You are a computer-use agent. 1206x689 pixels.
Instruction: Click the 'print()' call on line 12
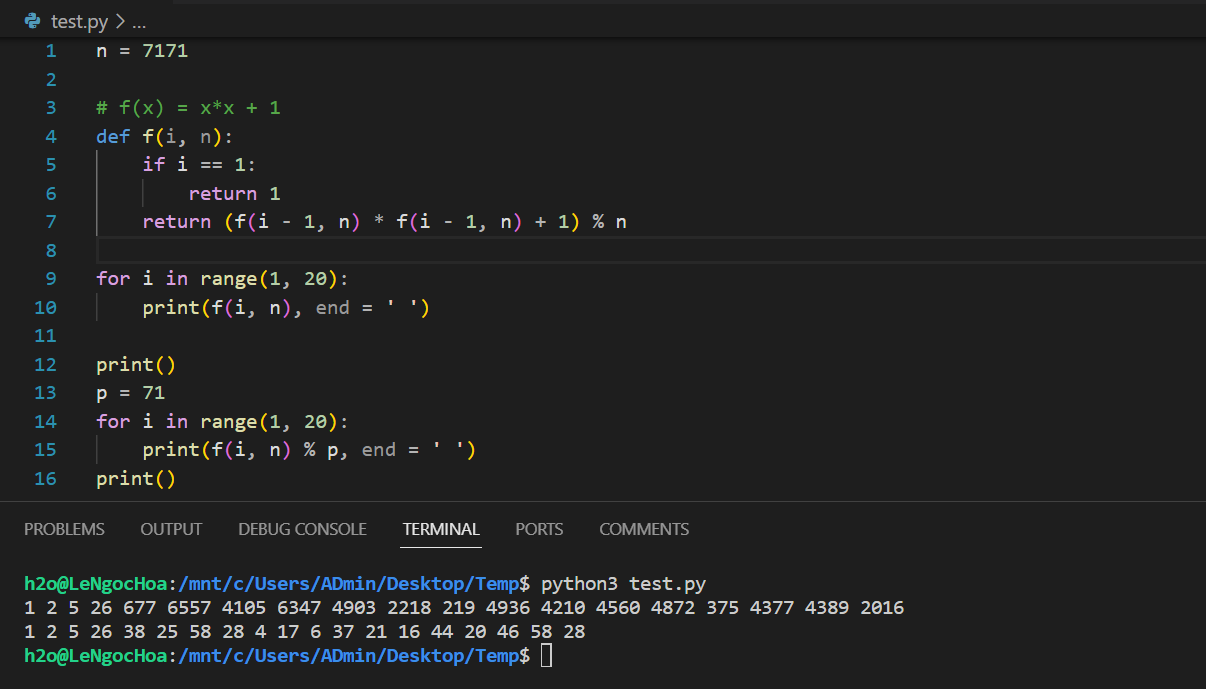point(136,364)
